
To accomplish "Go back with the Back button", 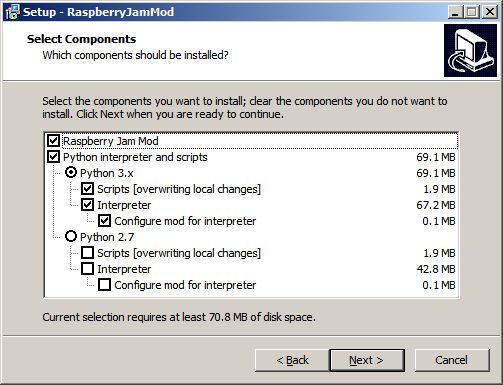I will coord(292,360).
